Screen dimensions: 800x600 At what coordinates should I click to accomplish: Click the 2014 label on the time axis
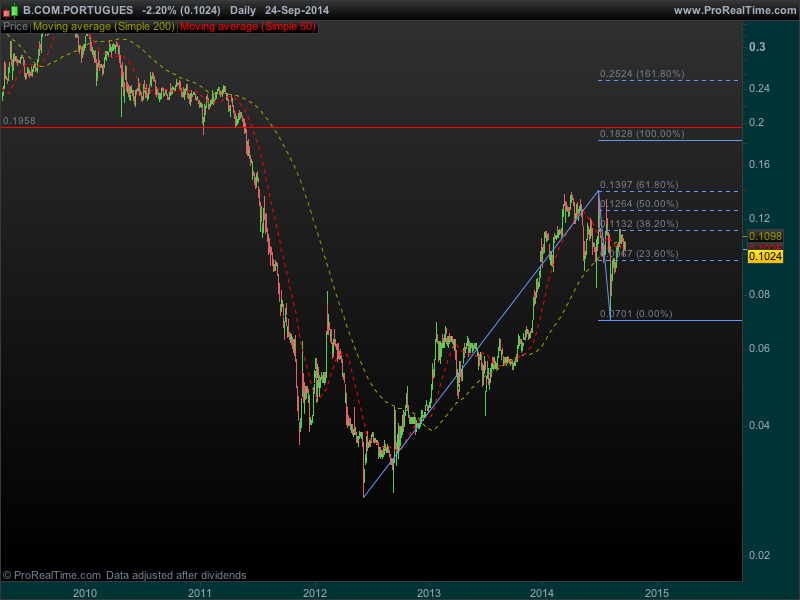(542, 593)
